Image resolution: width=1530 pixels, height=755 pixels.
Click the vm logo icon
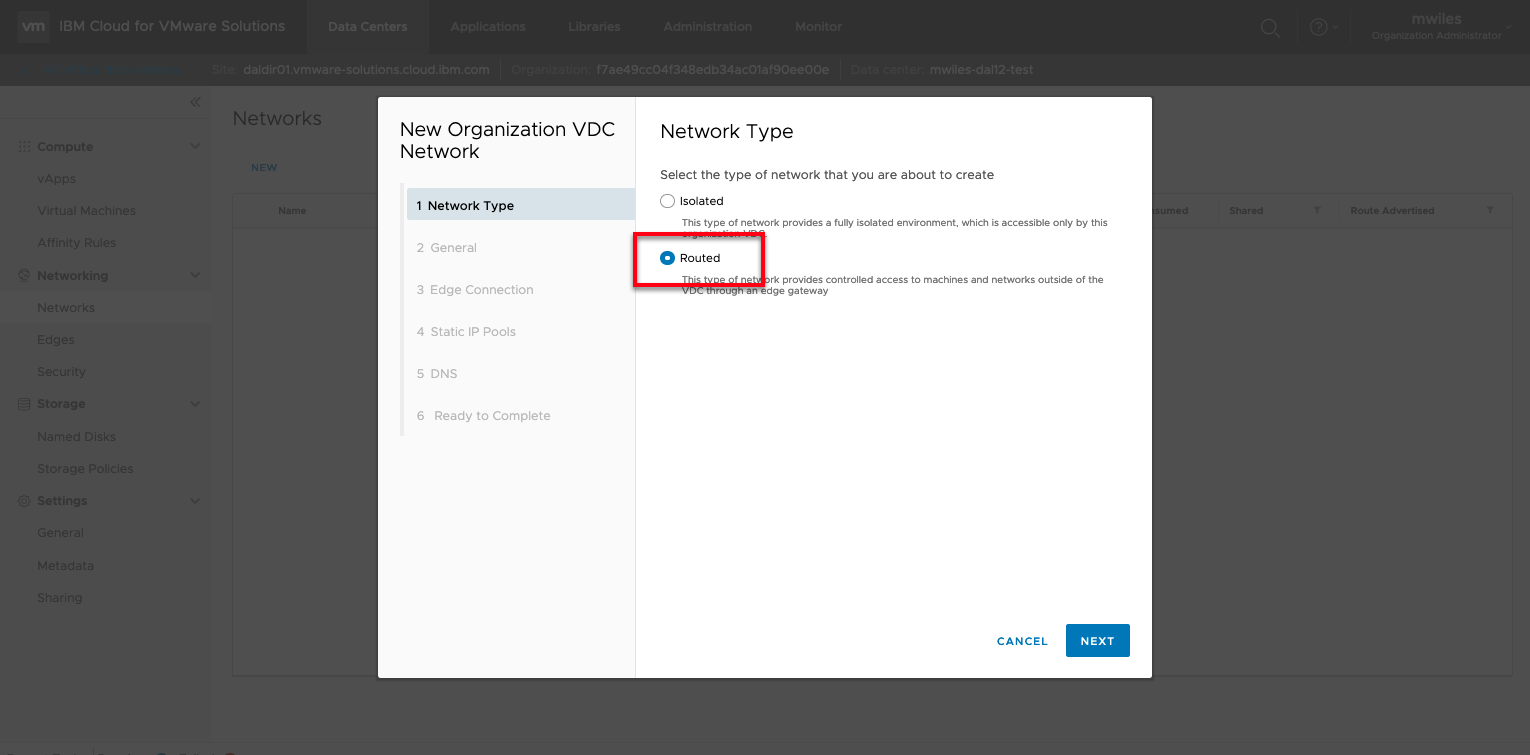33,26
